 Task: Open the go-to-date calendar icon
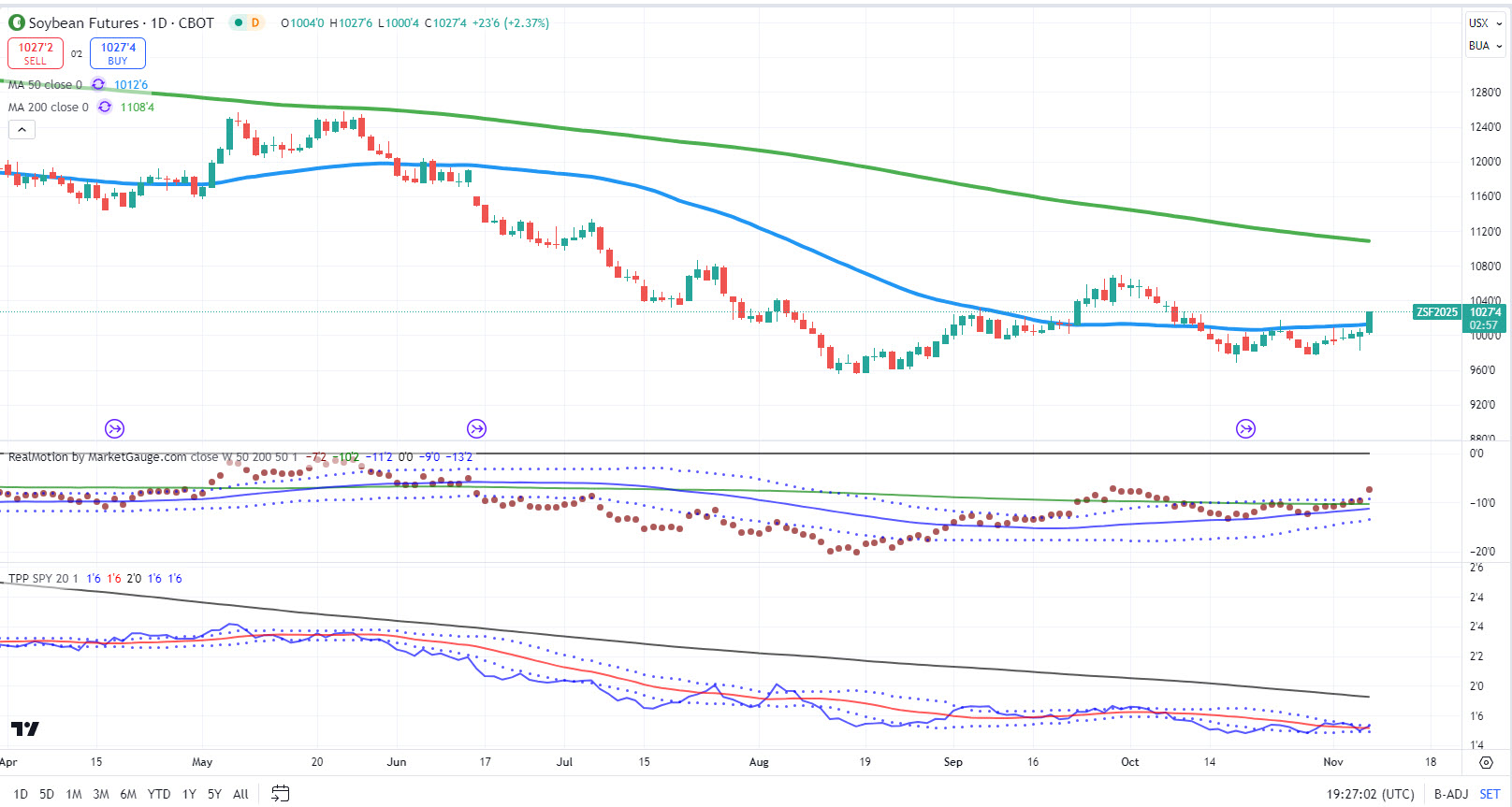280,793
